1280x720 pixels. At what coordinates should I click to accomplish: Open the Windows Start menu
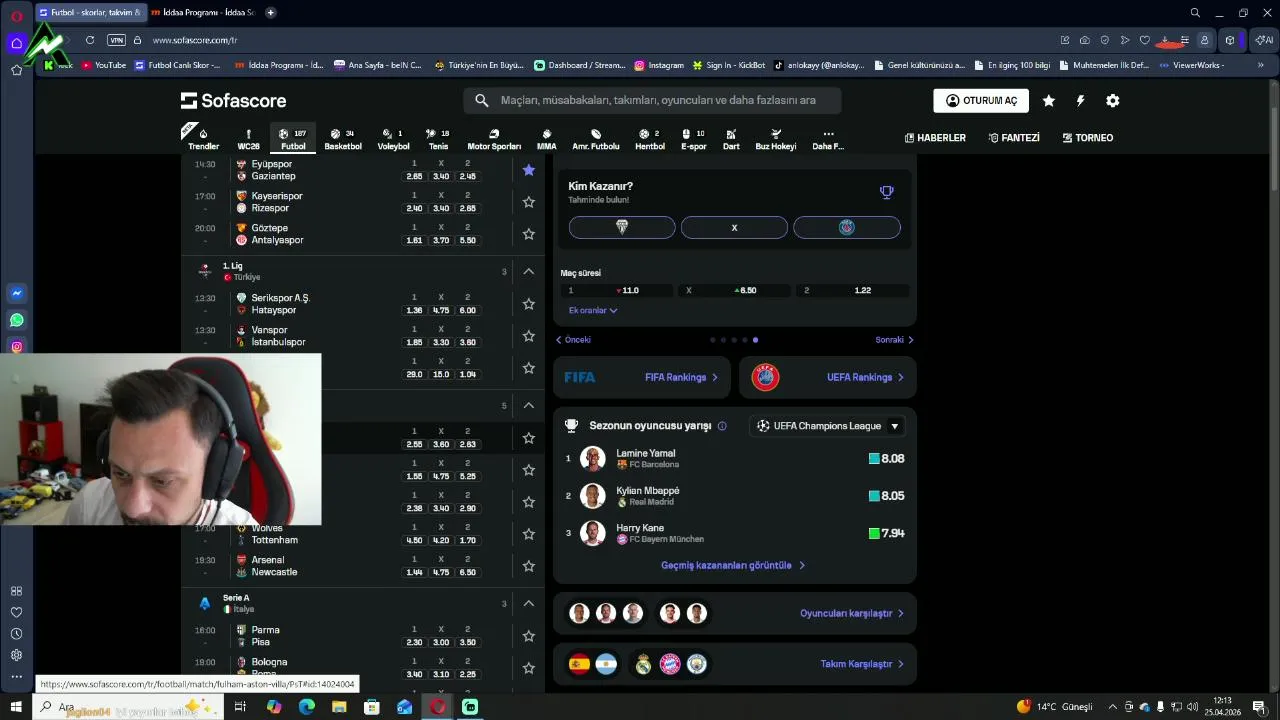click(x=16, y=707)
